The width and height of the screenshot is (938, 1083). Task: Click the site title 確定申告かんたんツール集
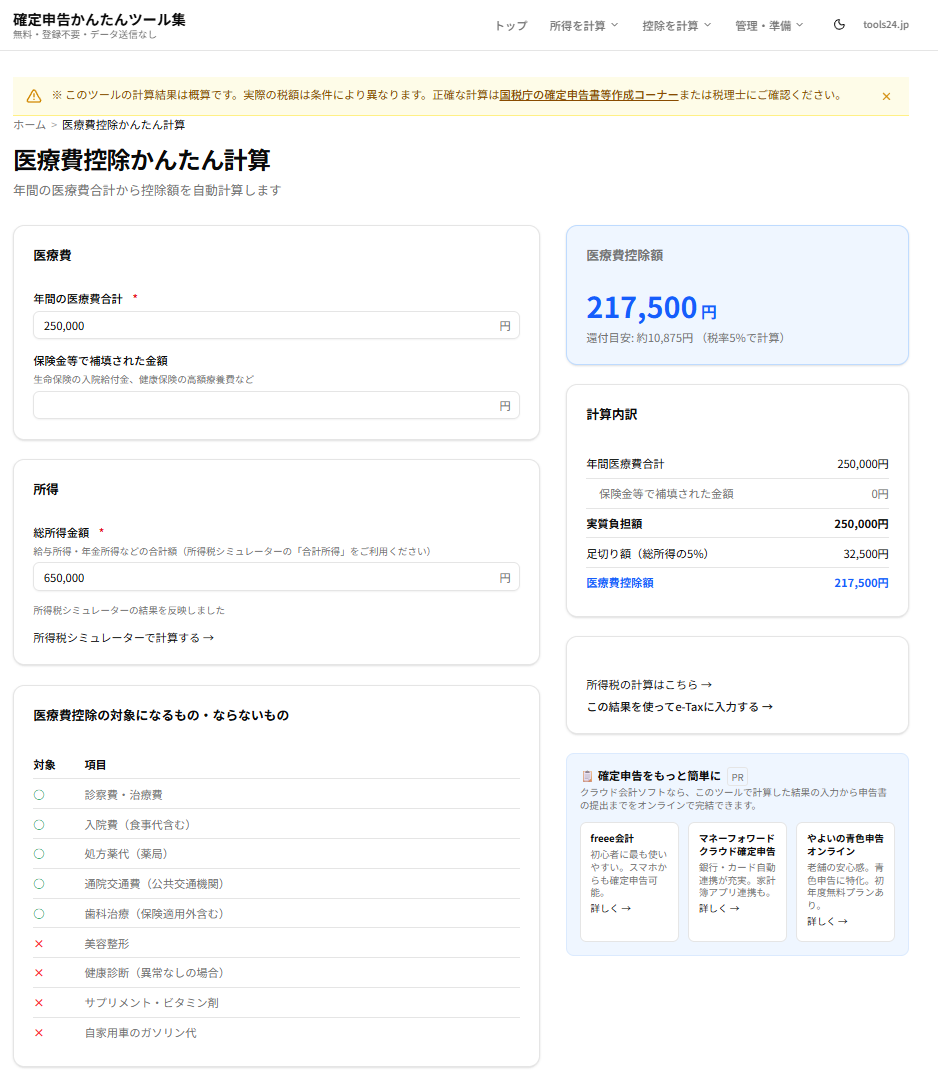click(x=99, y=19)
